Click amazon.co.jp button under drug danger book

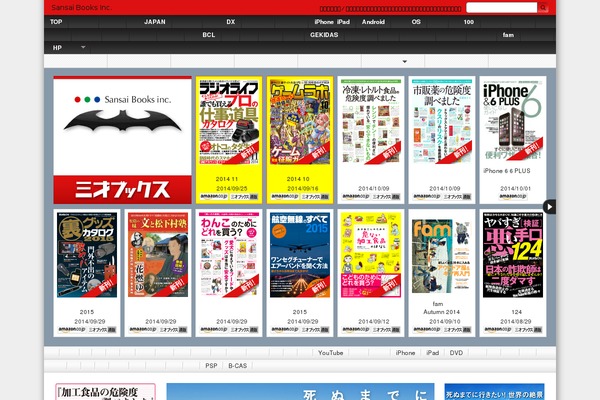(426, 197)
